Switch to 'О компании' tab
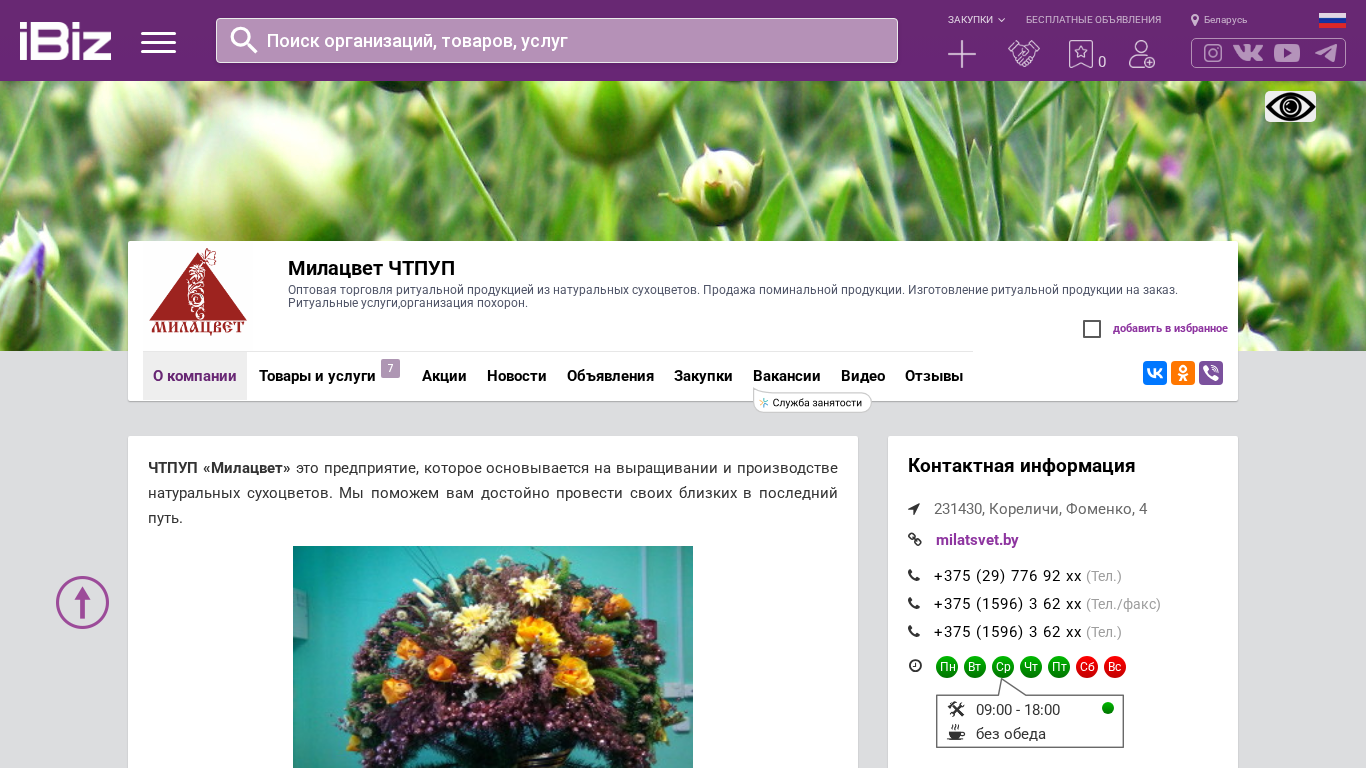Viewport: 1366px width, 768px height. [x=195, y=376]
